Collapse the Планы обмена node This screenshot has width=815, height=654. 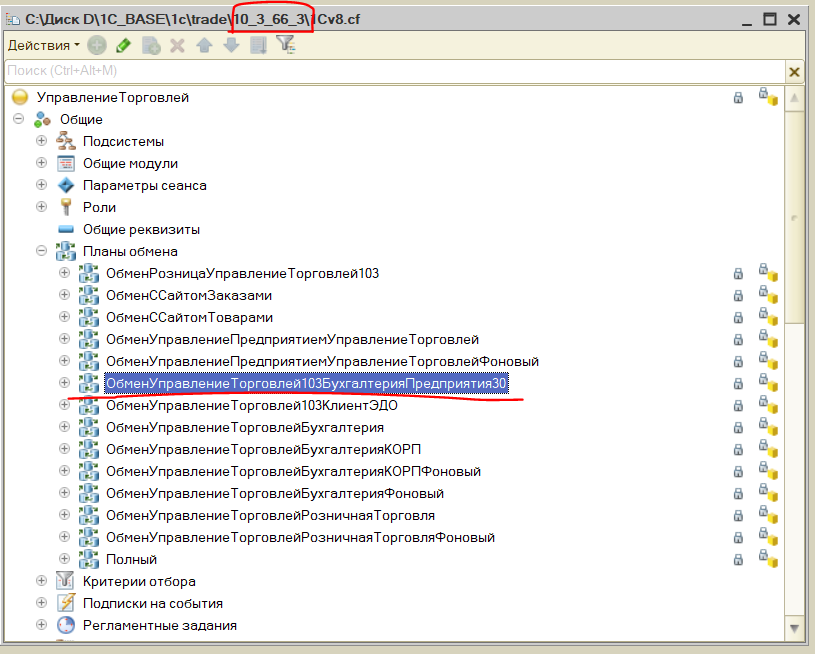coord(42,251)
